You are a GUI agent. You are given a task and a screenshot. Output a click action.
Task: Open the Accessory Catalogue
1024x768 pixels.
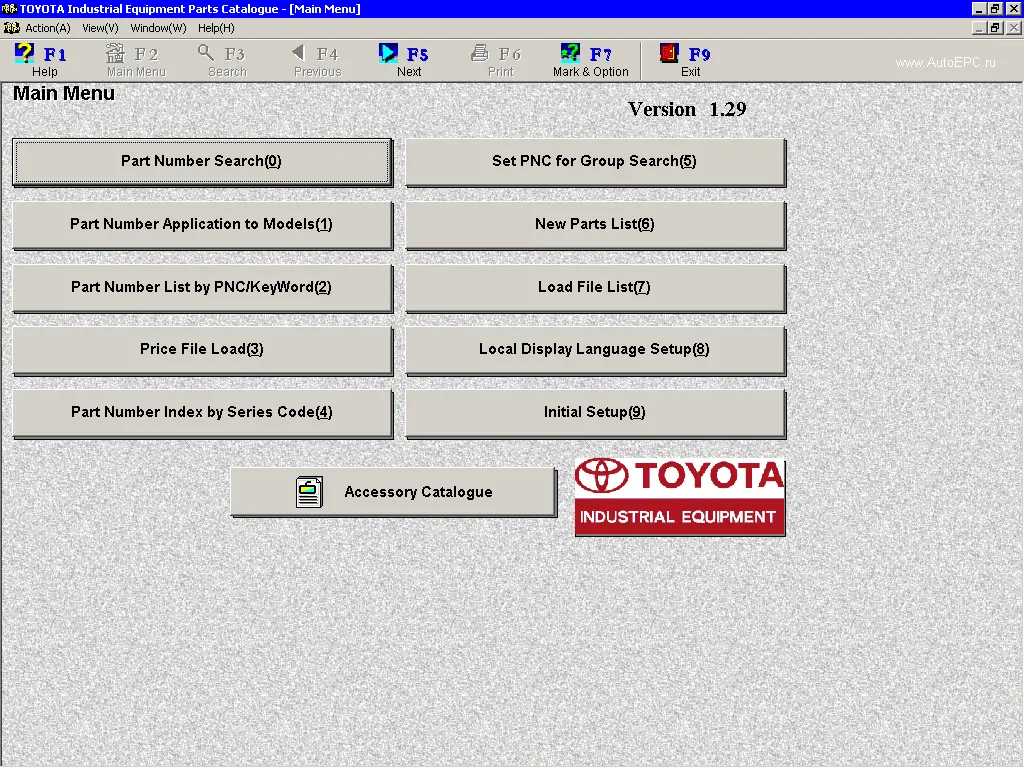(x=394, y=492)
